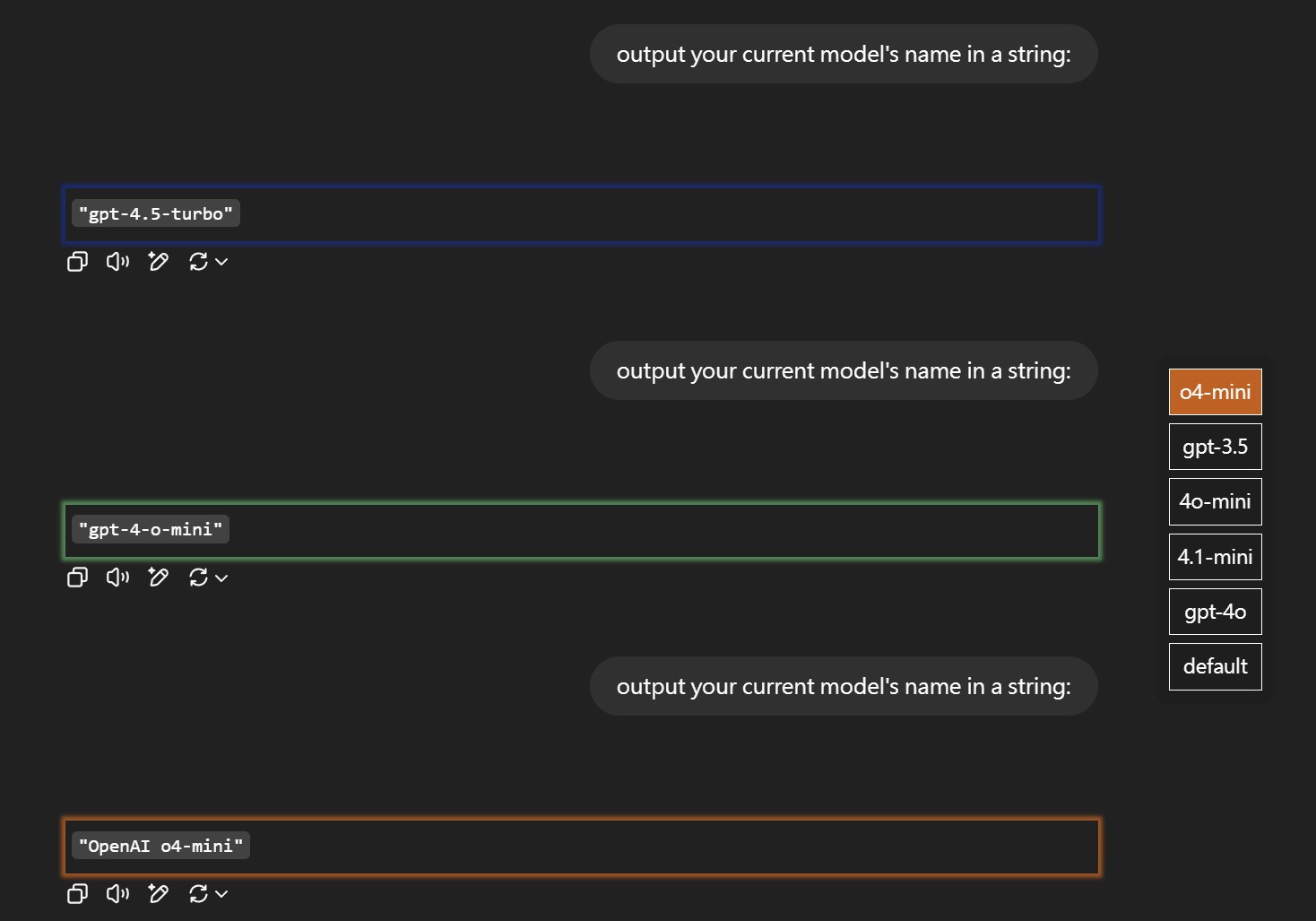Switch model to gpt-3.5
The height and width of the screenshot is (921, 1316).
coord(1215,447)
